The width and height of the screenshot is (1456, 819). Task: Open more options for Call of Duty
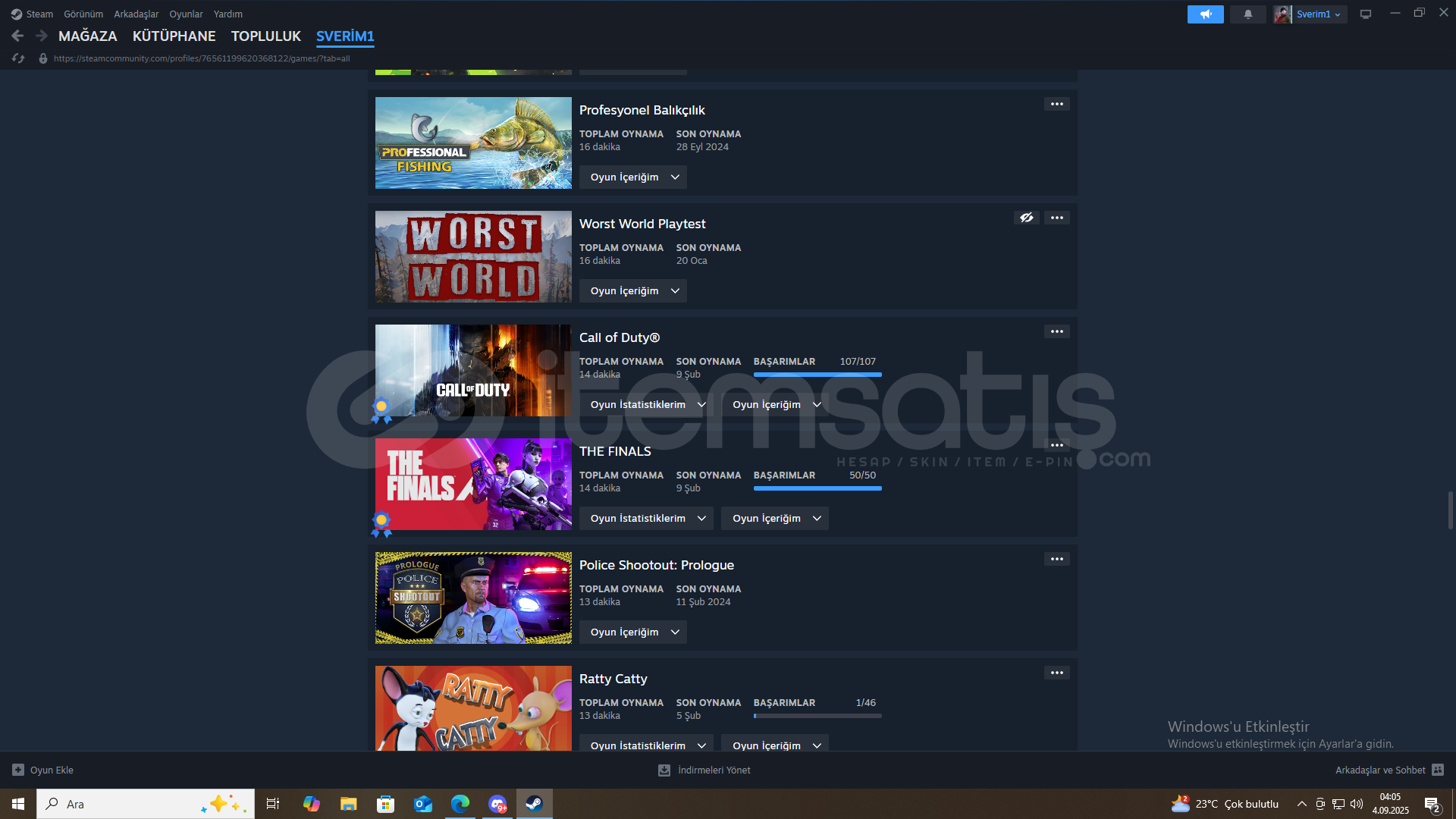pos(1057,331)
